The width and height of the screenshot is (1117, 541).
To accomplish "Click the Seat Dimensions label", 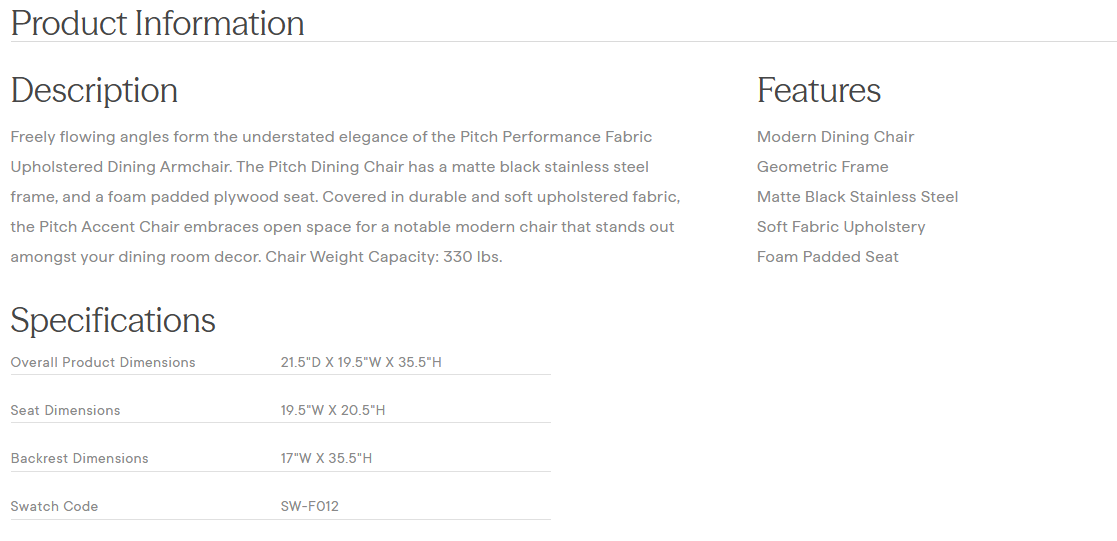I will click(65, 410).
